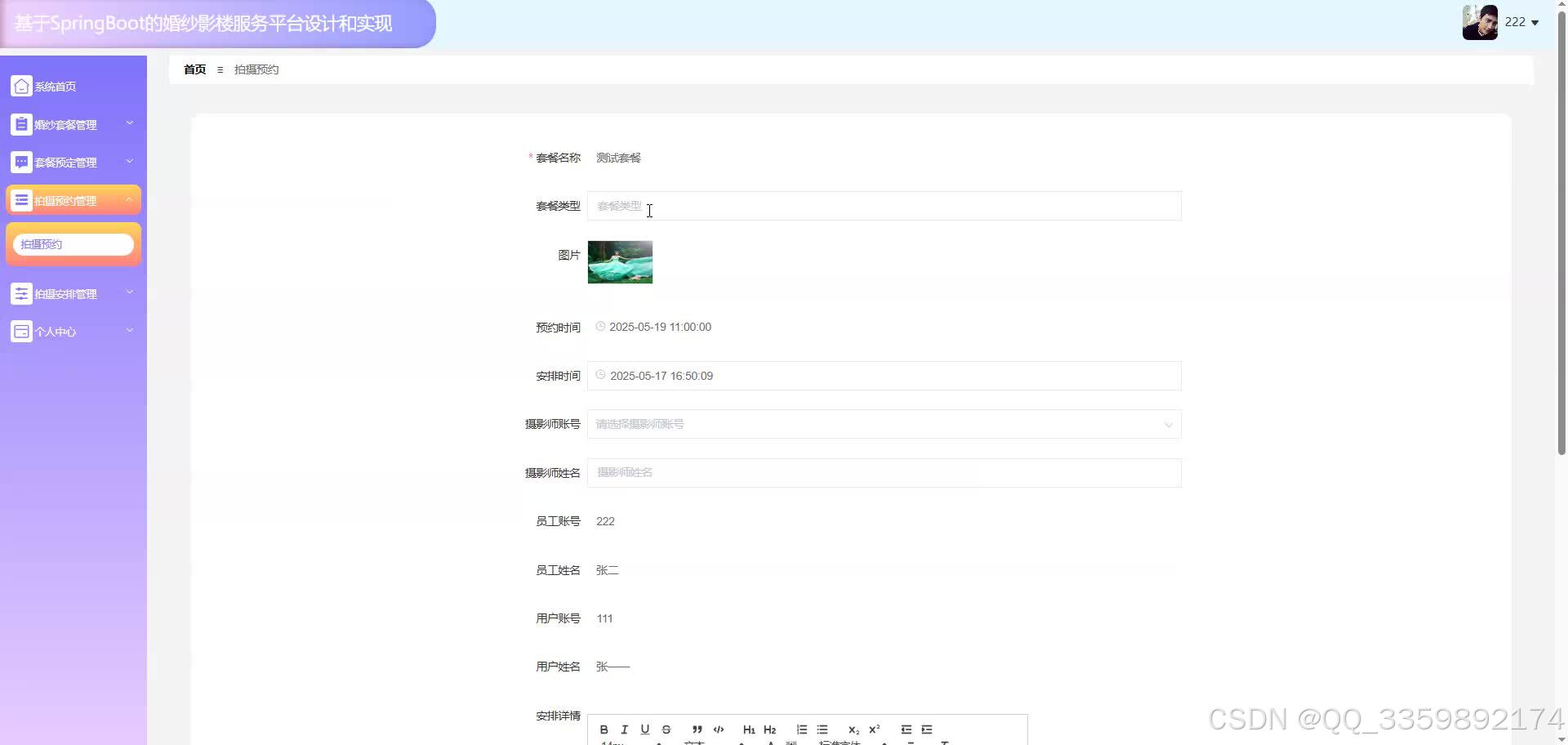The height and width of the screenshot is (745, 1568).
Task: Select the 拍摄预约 submenu item
Action: click(73, 243)
